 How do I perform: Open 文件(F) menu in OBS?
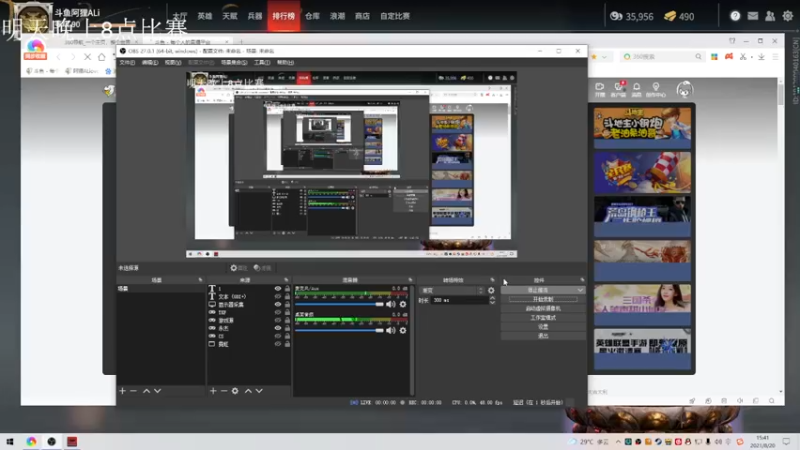click(127, 63)
